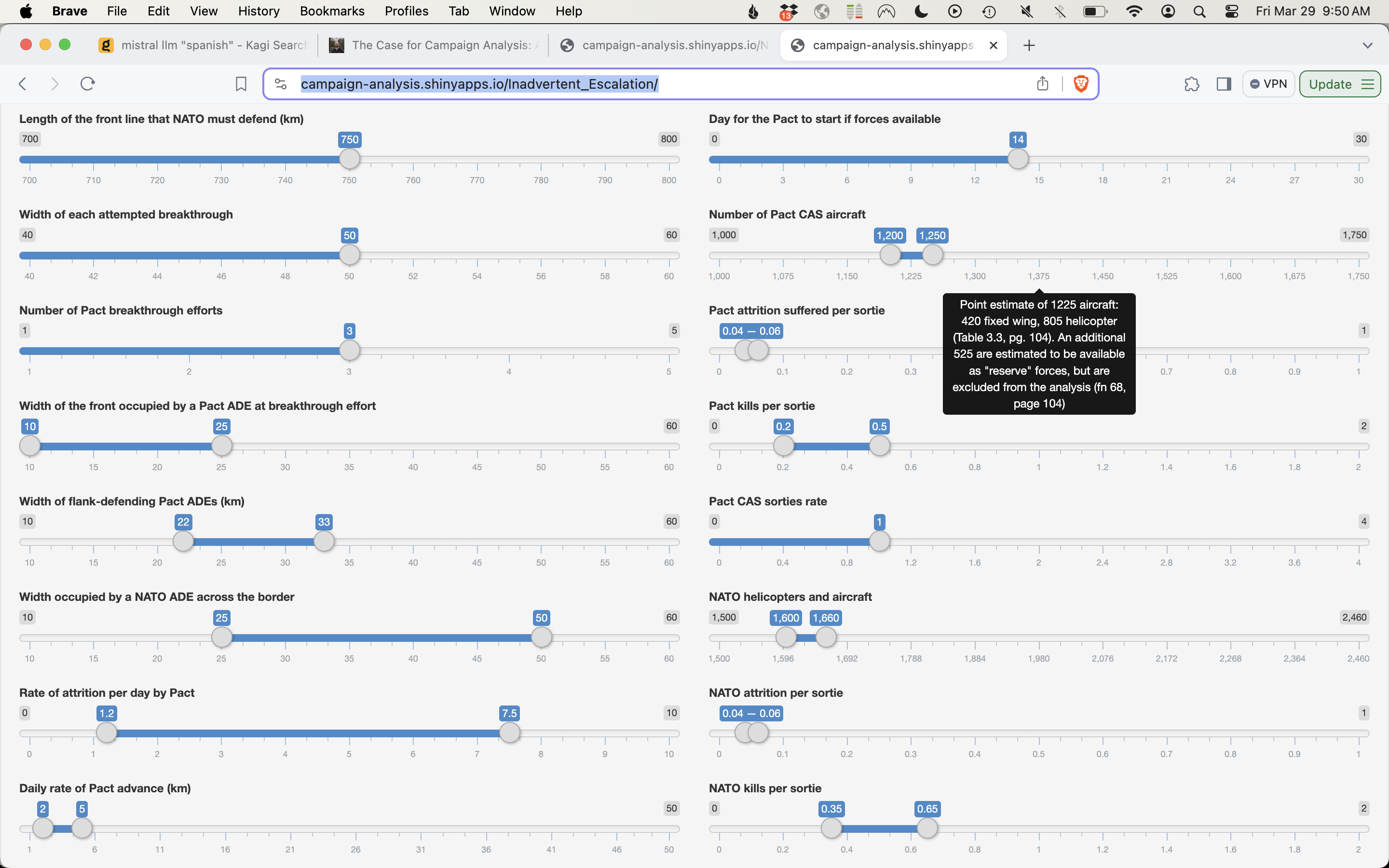Click the Pact breakthrough efforts slider handle at 3
Screen dimensions: 1389x868
click(350, 350)
